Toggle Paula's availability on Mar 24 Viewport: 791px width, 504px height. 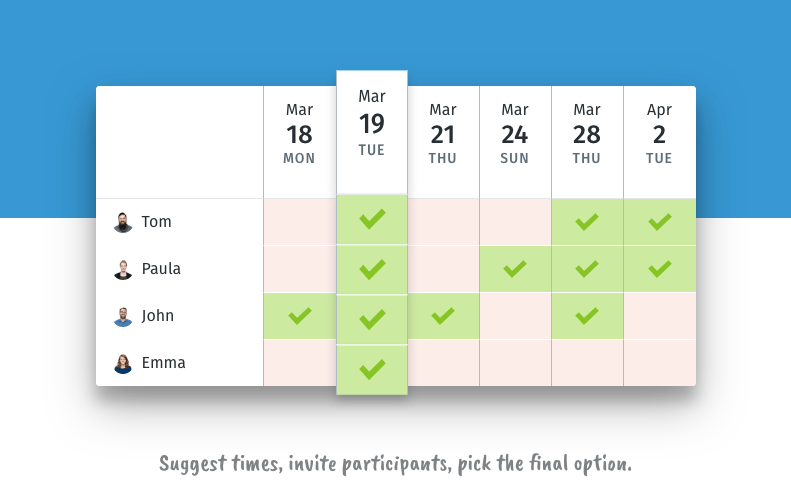515,269
